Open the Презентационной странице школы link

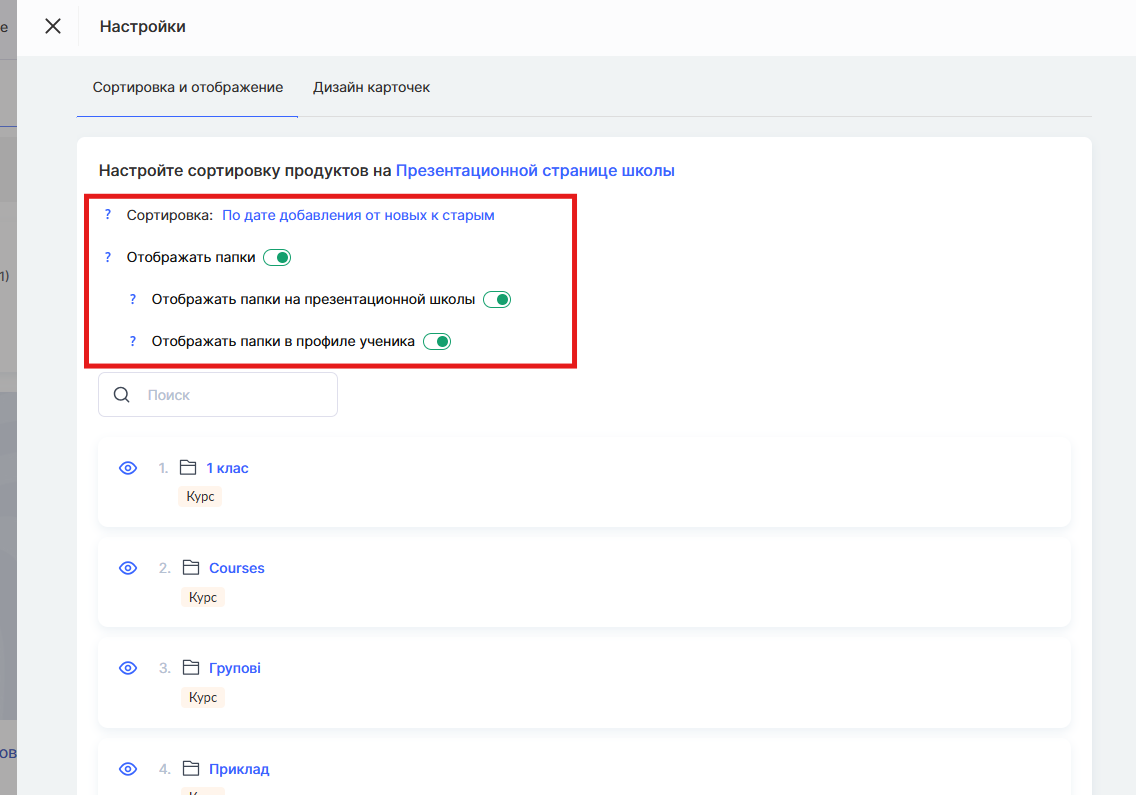coord(535,170)
